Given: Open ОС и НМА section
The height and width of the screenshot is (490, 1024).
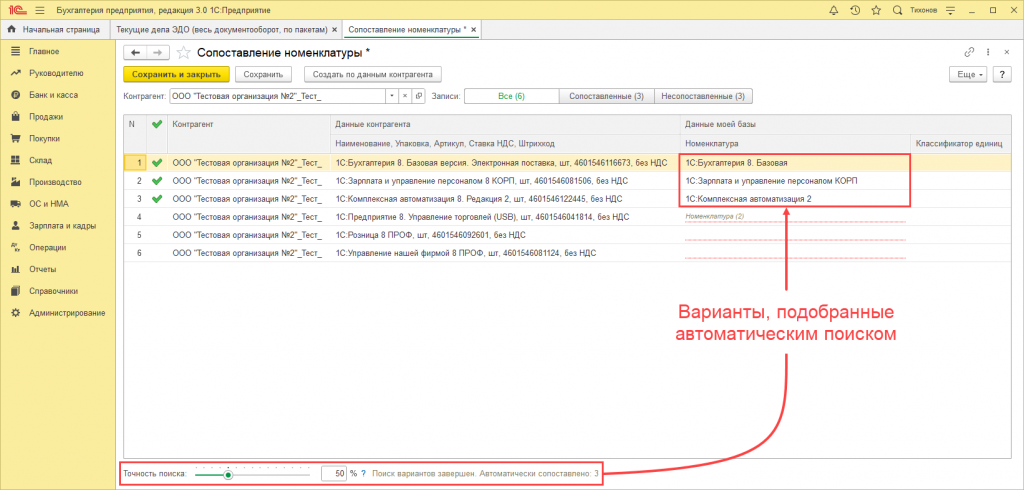Looking at the screenshot, I should pyautogui.click(x=47, y=204).
